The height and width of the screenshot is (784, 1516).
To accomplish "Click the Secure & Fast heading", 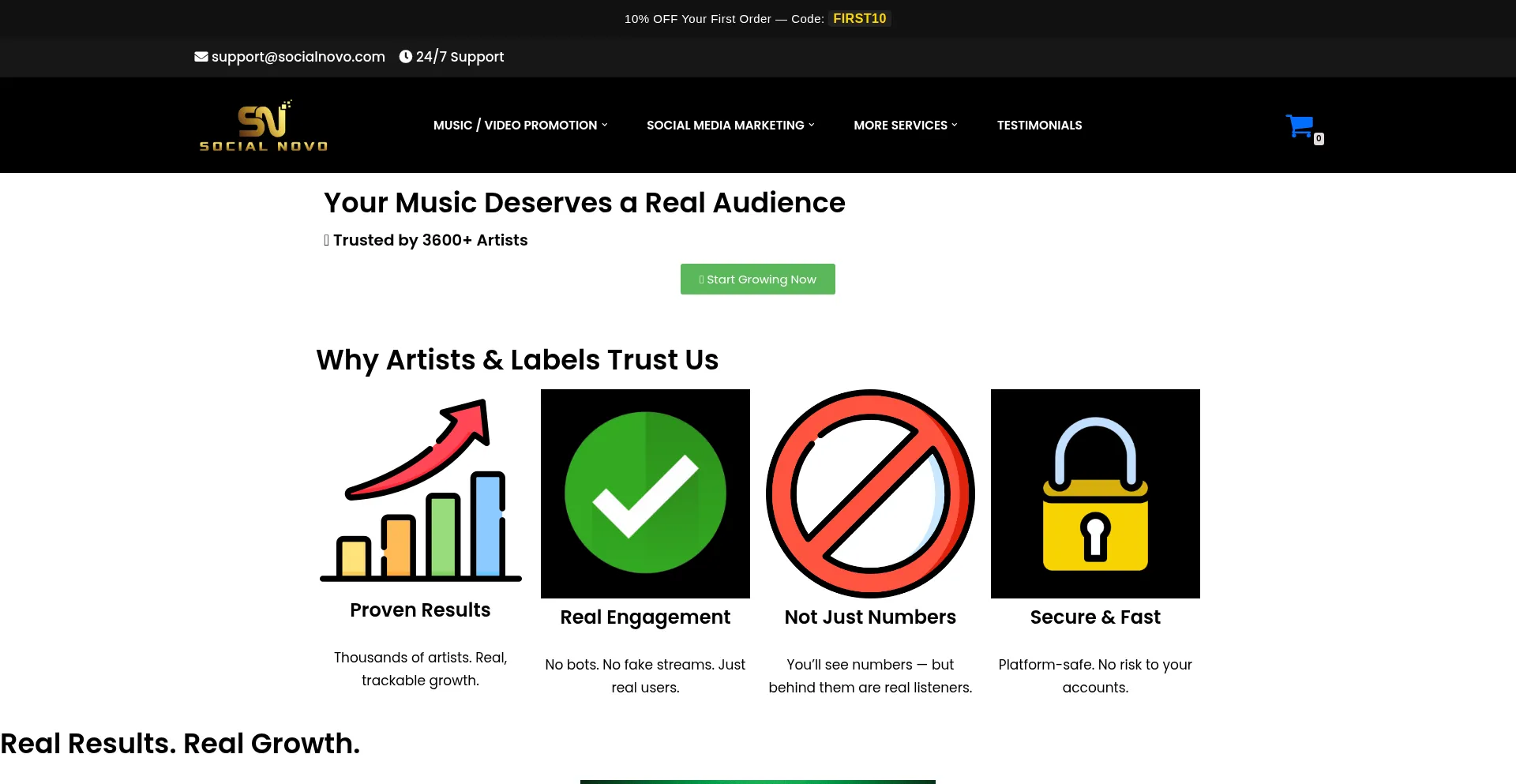I will [x=1095, y=617].
